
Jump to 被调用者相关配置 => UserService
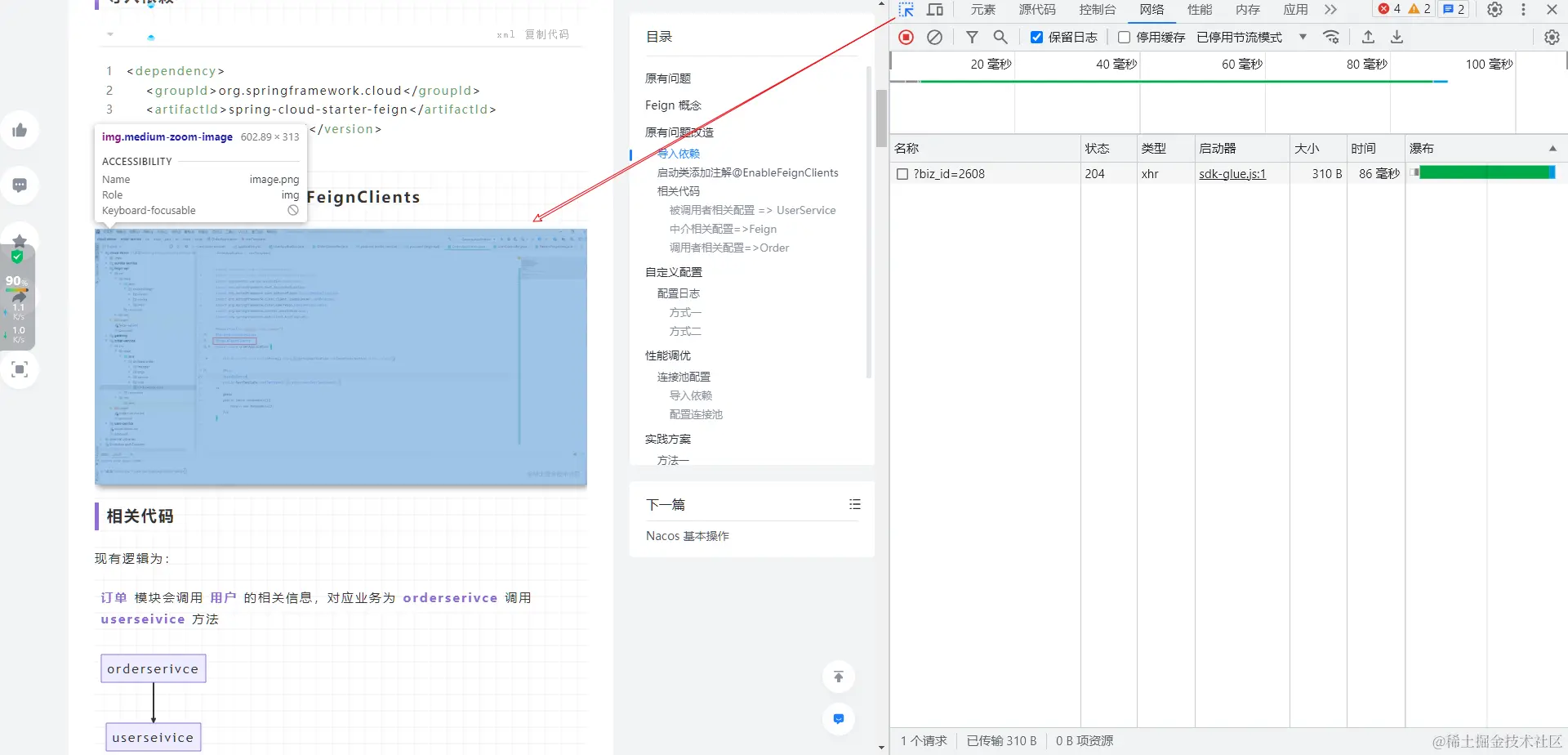(x=753, y=210)
